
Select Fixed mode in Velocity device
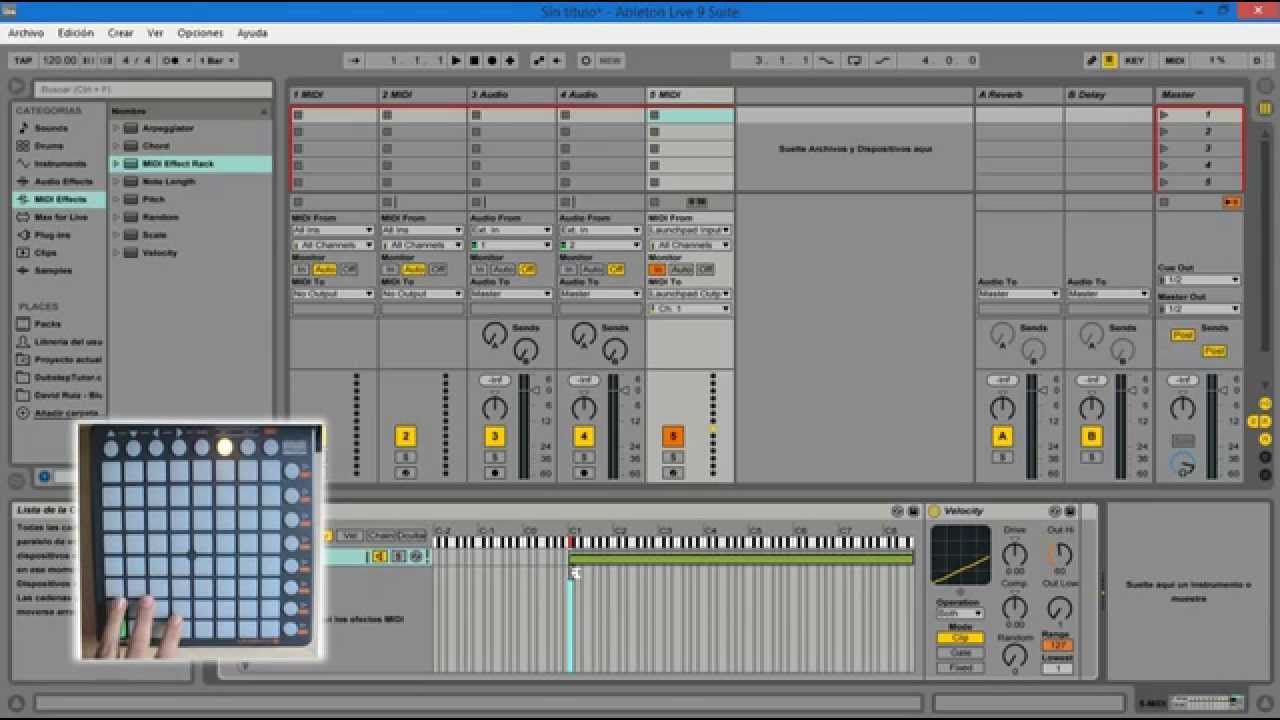point(961,667)
